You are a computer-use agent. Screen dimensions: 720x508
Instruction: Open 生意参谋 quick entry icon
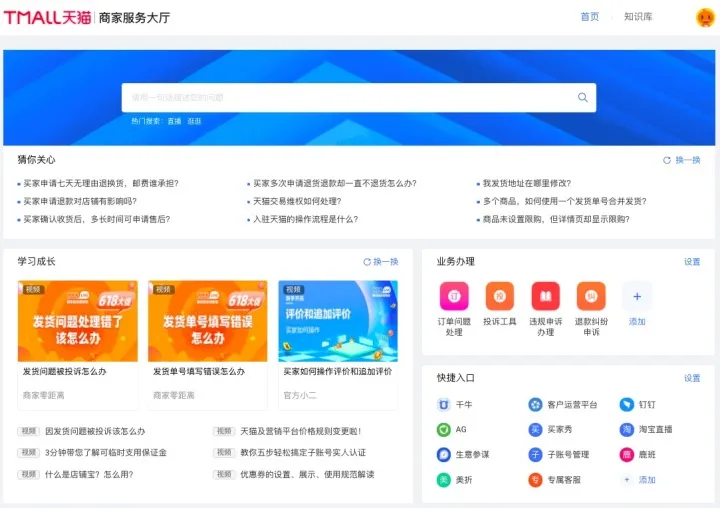click(x=443, y=455)
